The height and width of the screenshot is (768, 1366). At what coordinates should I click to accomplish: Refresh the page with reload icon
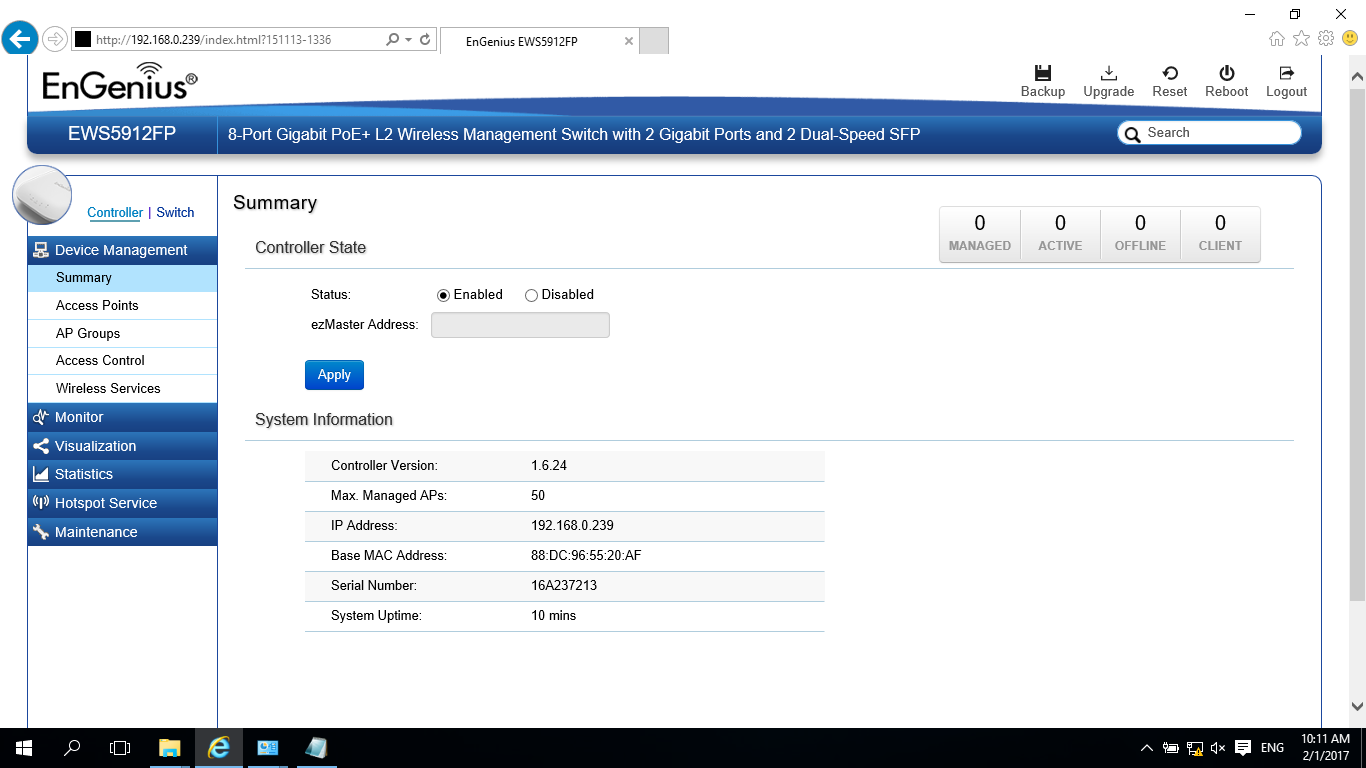click(x=425, y=40)
